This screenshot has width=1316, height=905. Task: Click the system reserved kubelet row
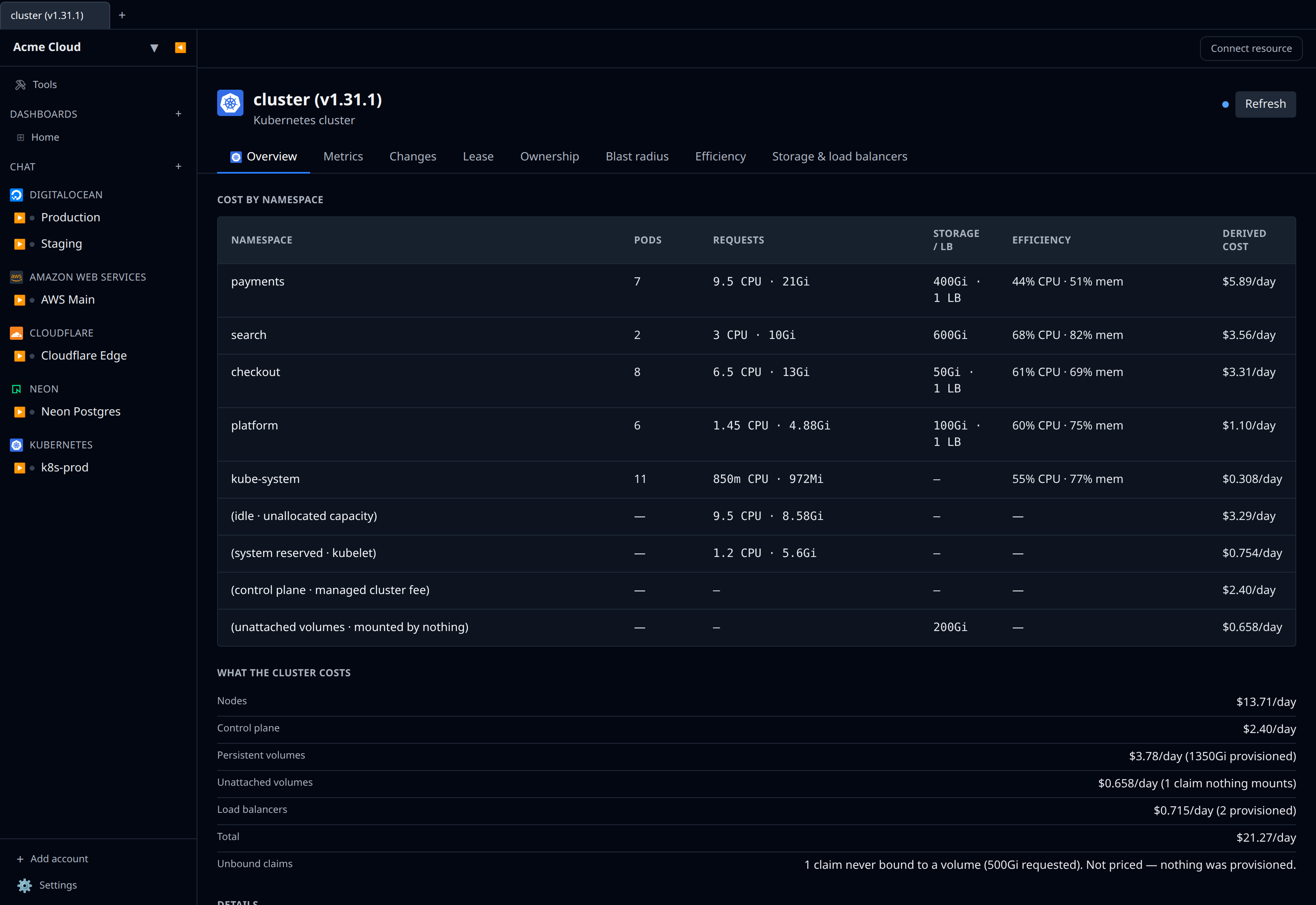pos(756,553)
